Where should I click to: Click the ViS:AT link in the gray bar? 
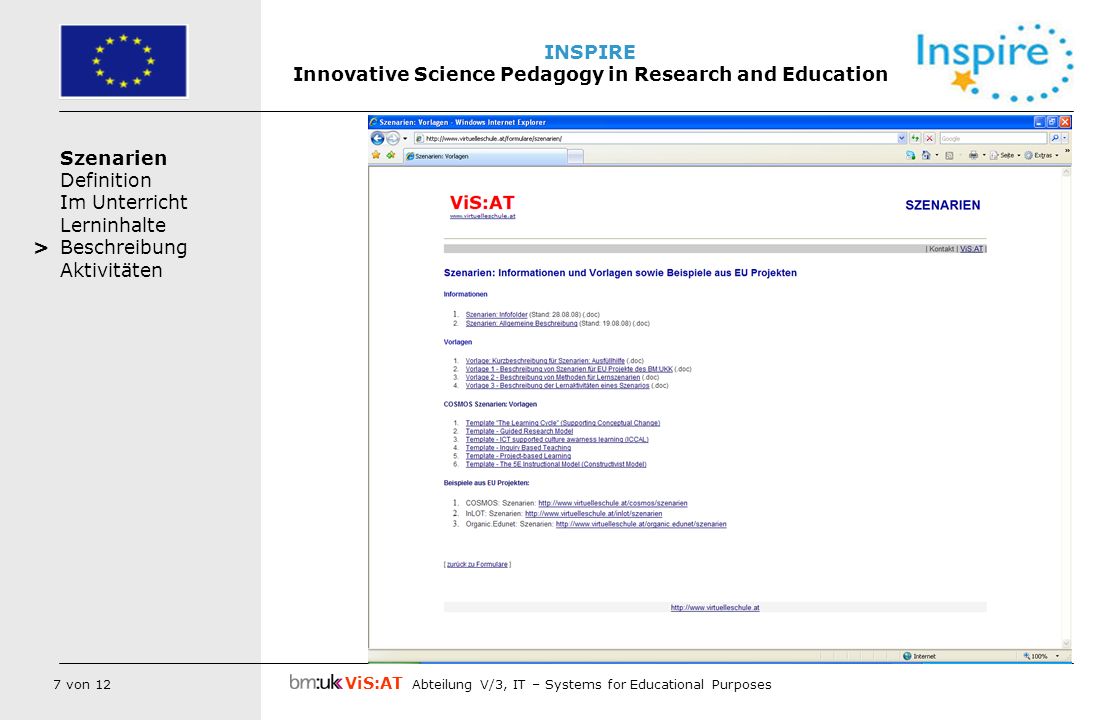click(971, 249)
